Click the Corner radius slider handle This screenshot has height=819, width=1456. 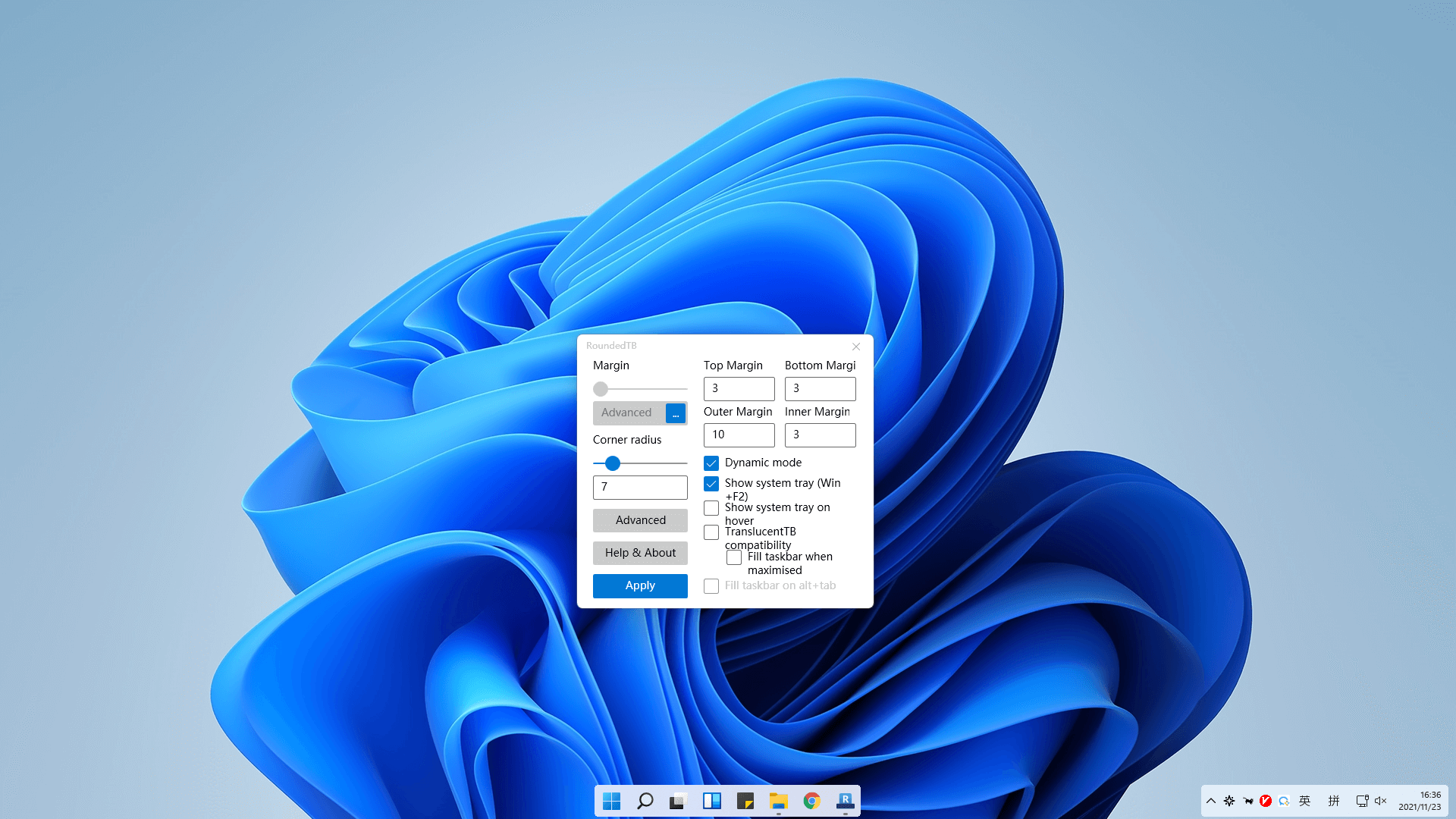[613, 463]
